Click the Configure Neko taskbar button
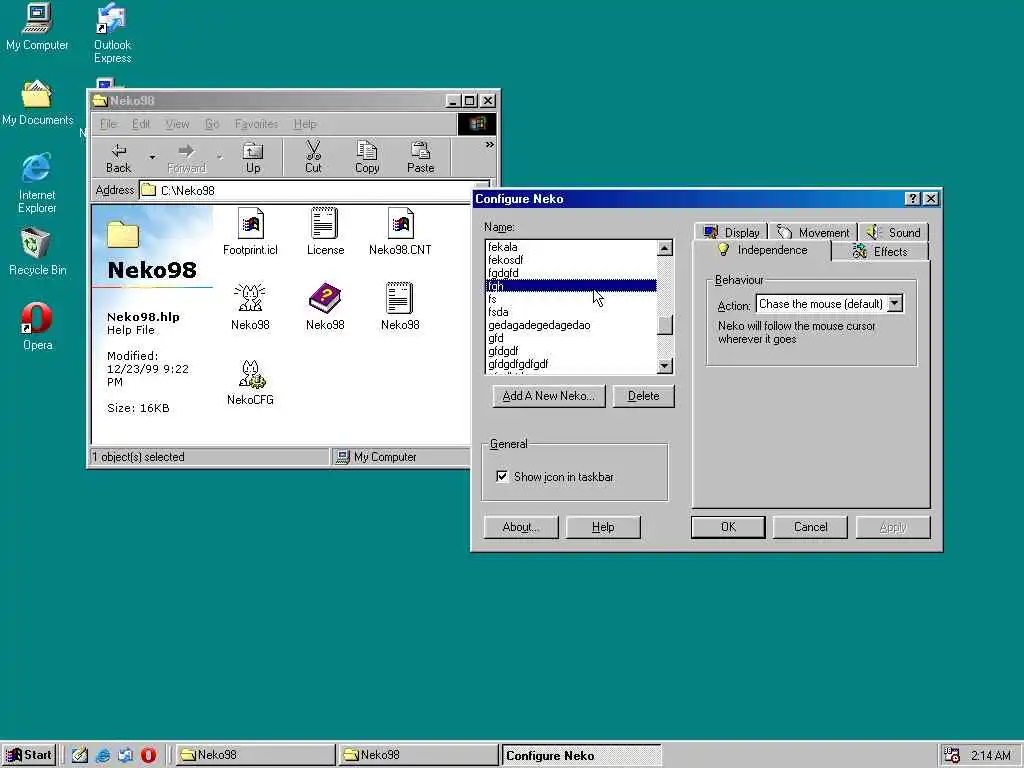The width and height of the screenshot is (1024, 768). (582, 756)
